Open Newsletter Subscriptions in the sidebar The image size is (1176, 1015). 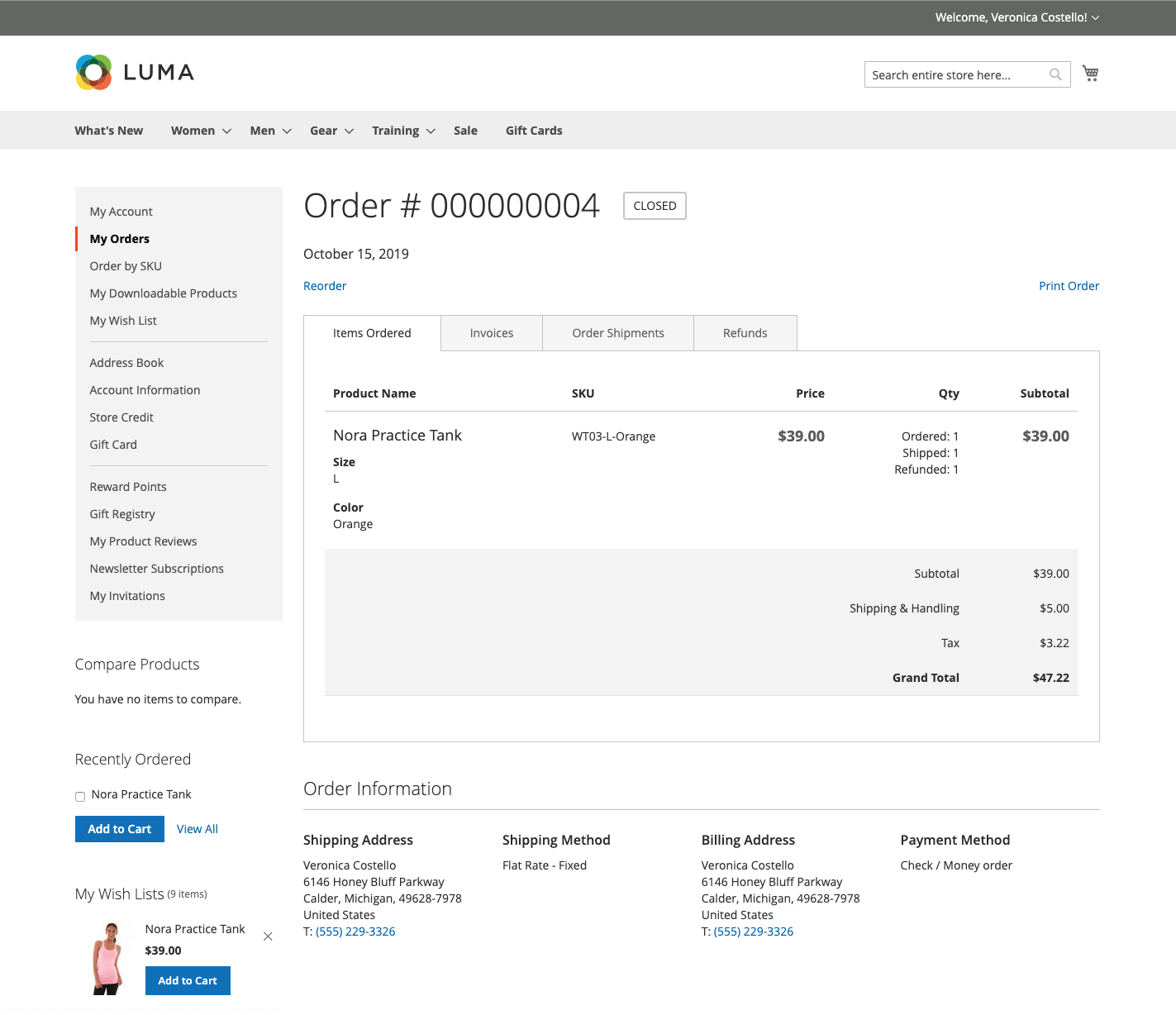pyautogui.click(x=157, y=569)
